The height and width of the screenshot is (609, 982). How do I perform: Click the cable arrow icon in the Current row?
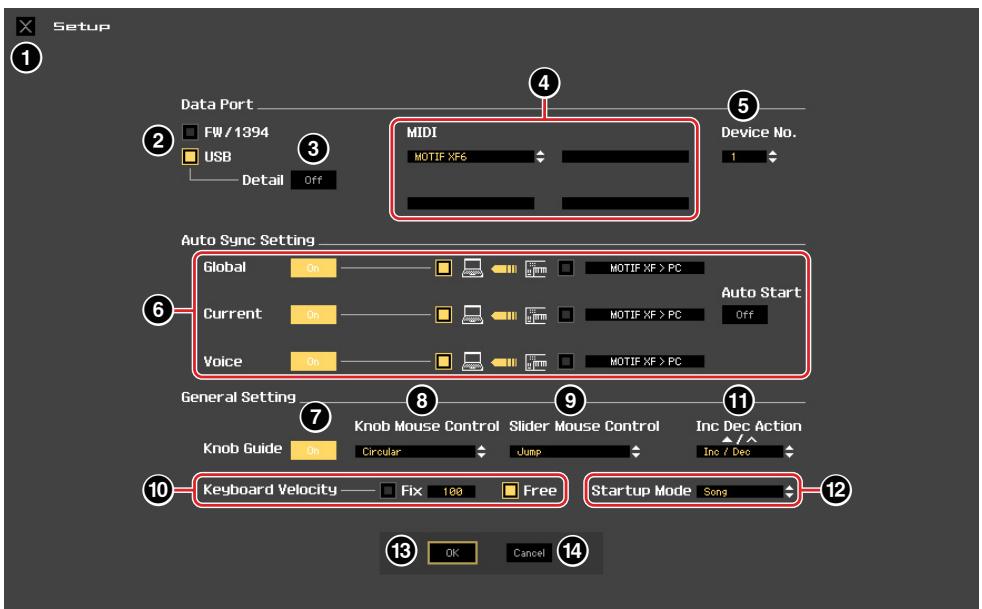504,315
